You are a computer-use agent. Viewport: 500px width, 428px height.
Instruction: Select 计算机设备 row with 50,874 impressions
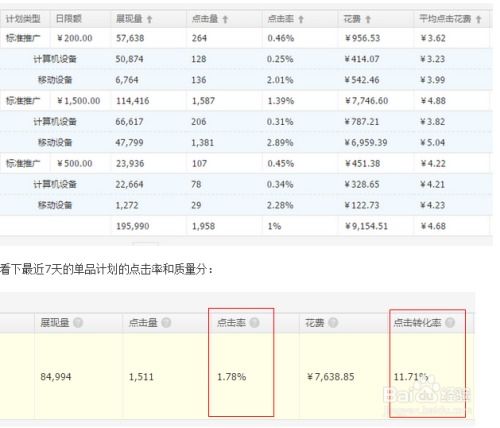pyautogui.click(x=246, y=59)
